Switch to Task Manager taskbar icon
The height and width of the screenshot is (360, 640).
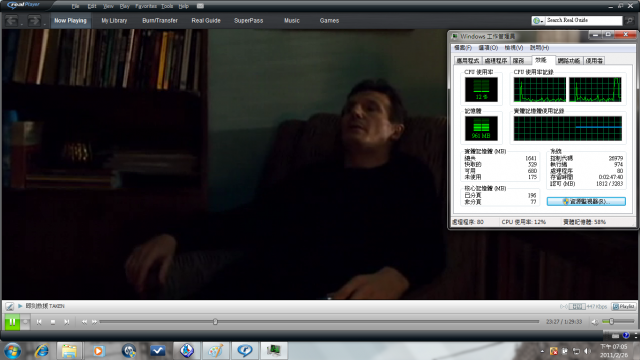tap(274, 351)
